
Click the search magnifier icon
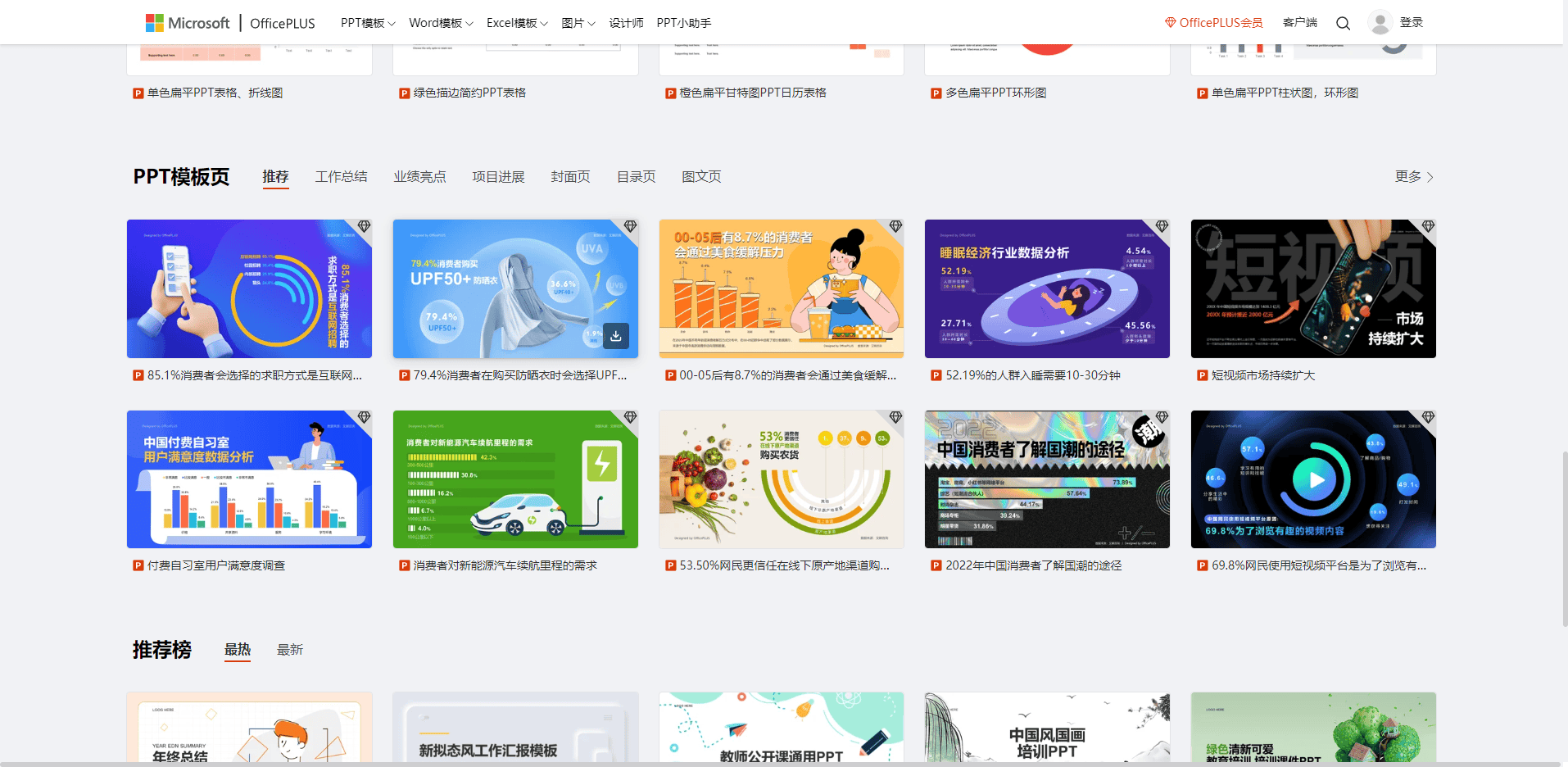(1343, 22)
